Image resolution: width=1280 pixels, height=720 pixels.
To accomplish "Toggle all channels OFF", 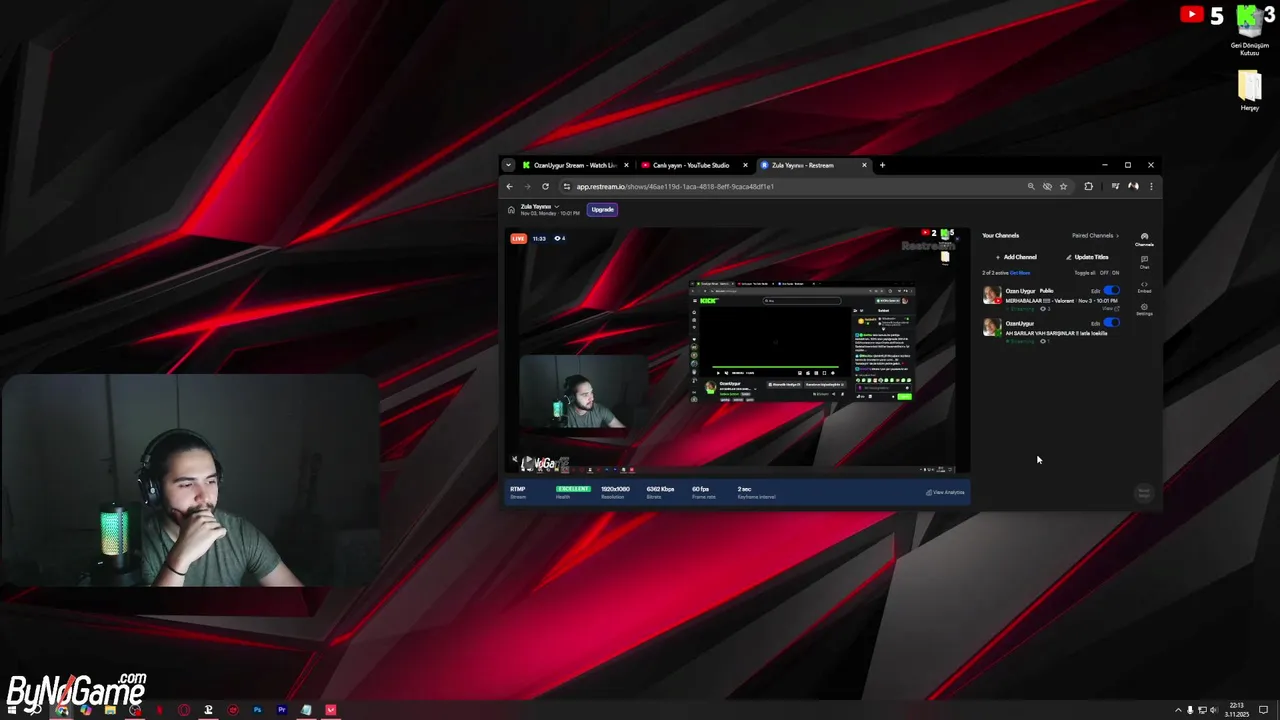I will 1104,273.
